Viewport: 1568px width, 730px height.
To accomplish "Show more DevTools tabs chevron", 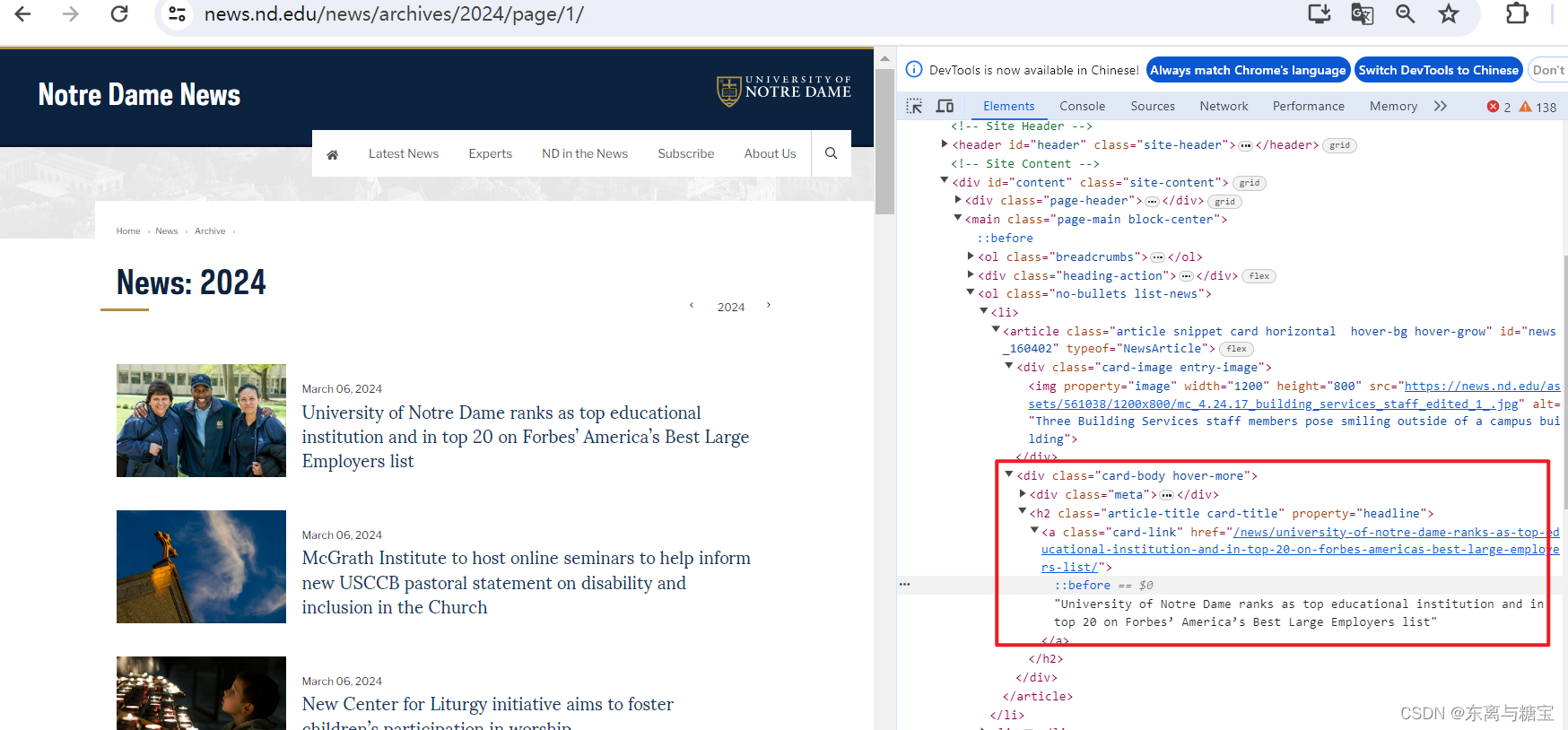I will (x=1441, y=106).
